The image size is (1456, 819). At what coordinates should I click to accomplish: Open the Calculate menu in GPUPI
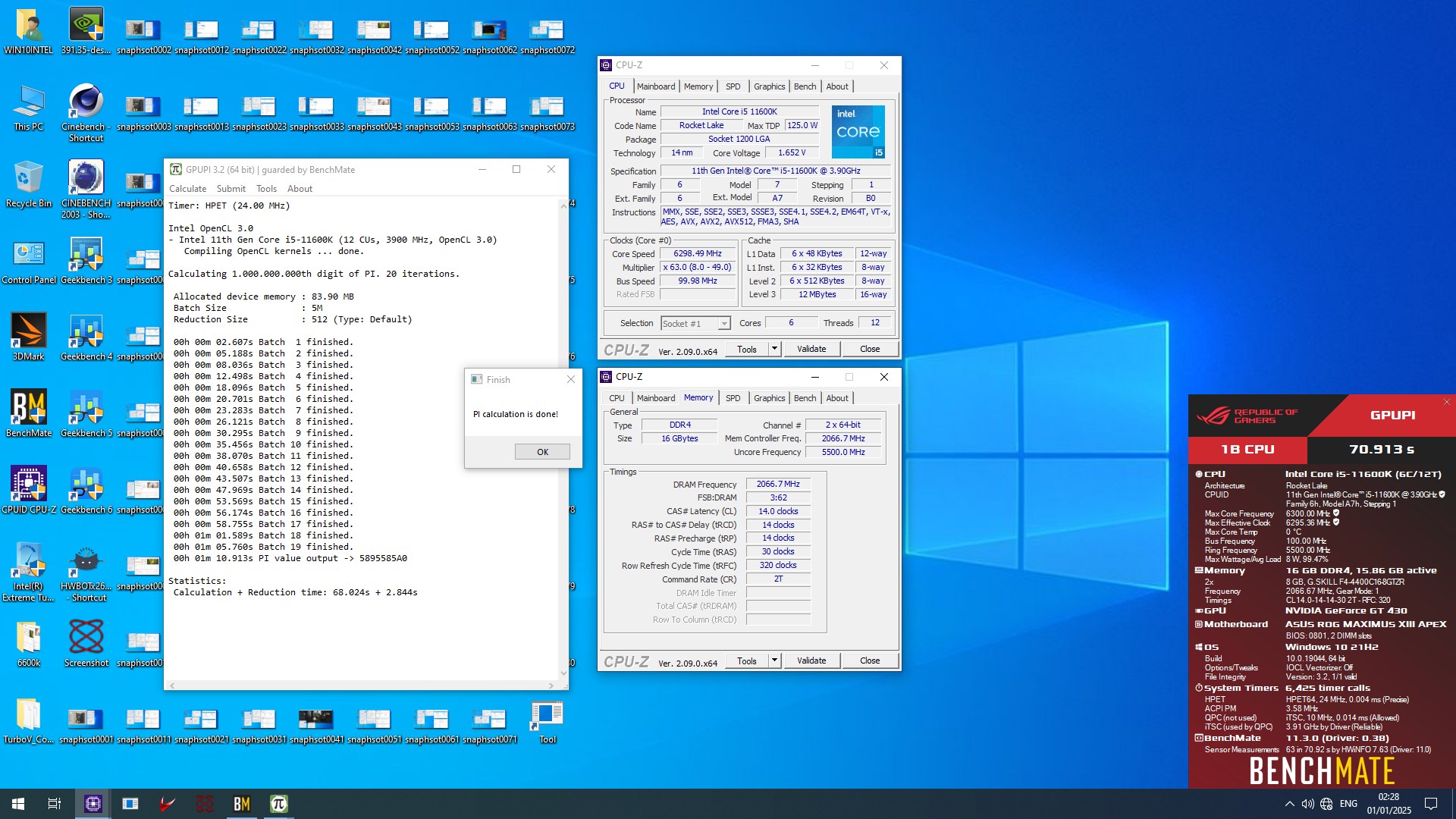click(187, 189)
